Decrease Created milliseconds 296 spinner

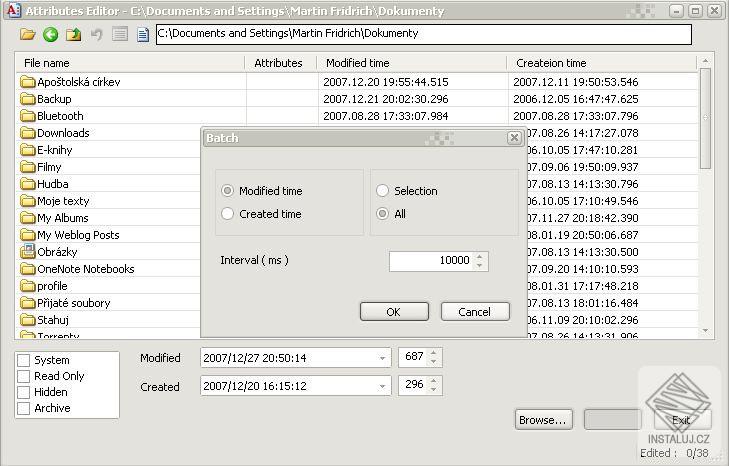coord(433,390)
